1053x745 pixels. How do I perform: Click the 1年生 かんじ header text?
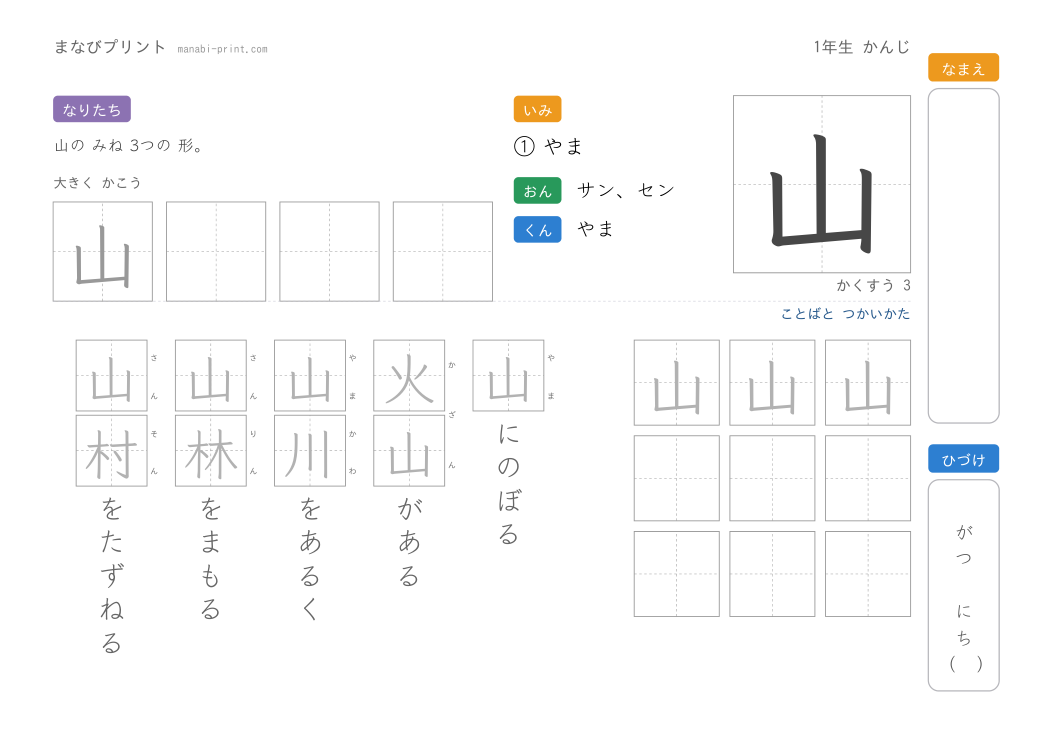(862, 47)
